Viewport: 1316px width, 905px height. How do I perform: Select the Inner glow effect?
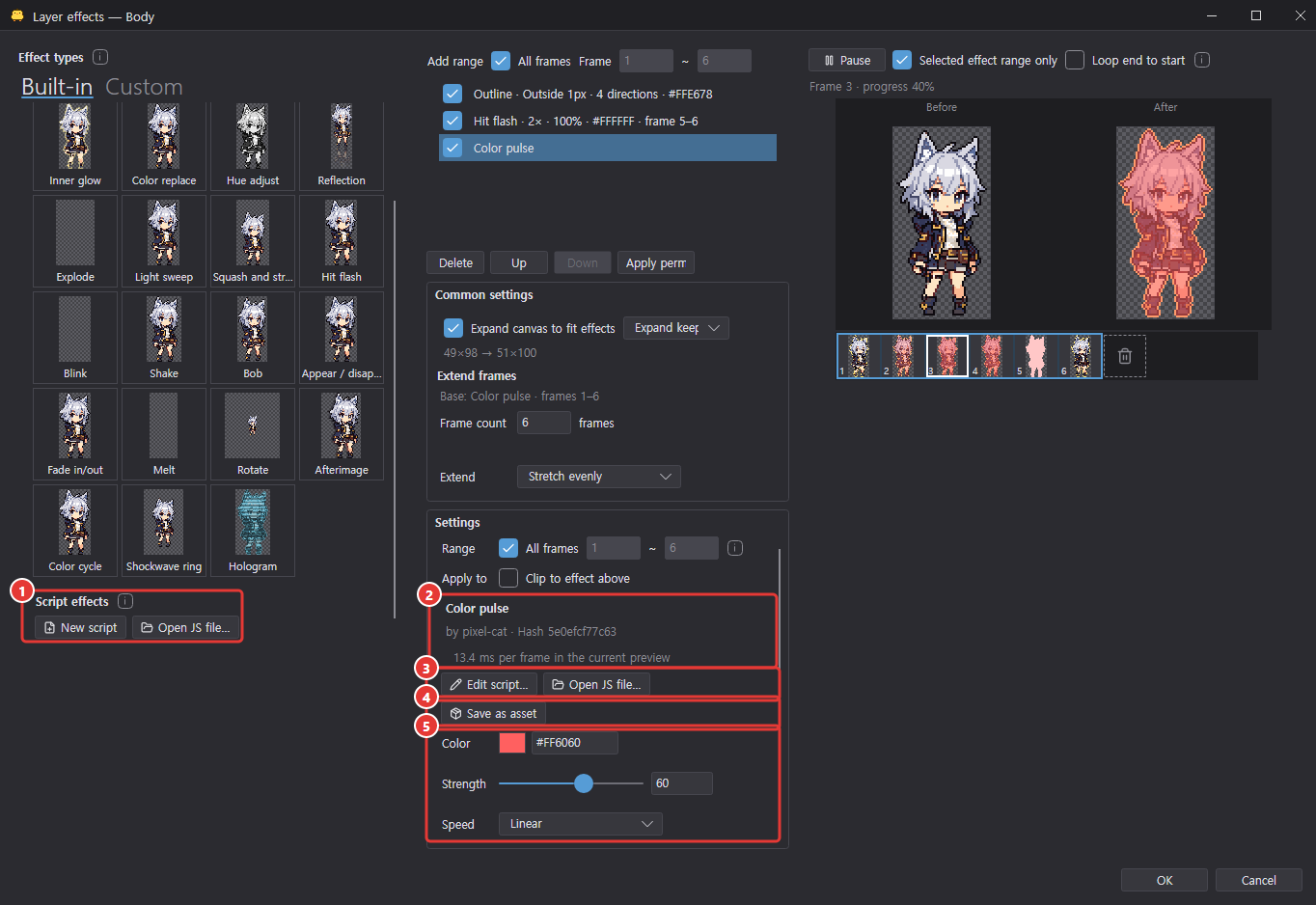75,146
